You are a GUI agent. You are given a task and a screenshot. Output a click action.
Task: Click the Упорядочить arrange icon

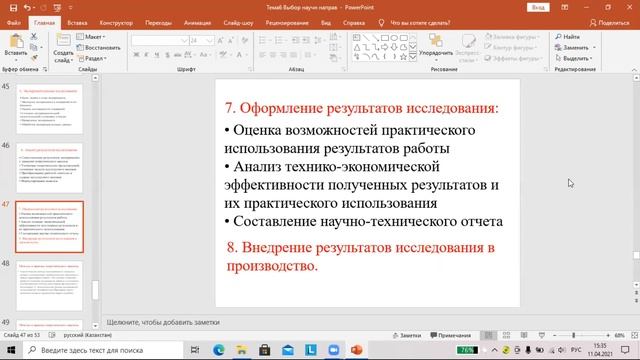pyautogui.click(x=436, y=41)
